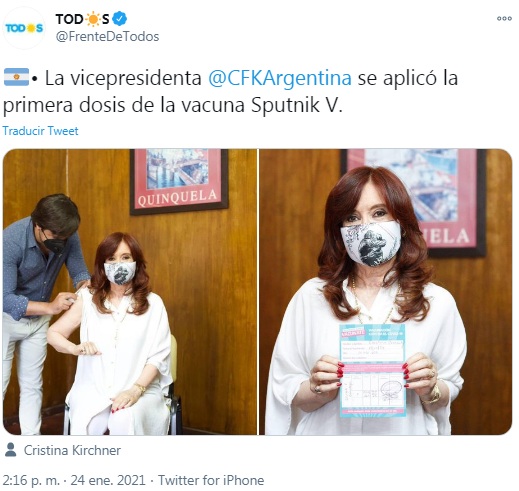519x491 pixels.
Task: Click the vaccine card in the right photo
Action: 373,370
